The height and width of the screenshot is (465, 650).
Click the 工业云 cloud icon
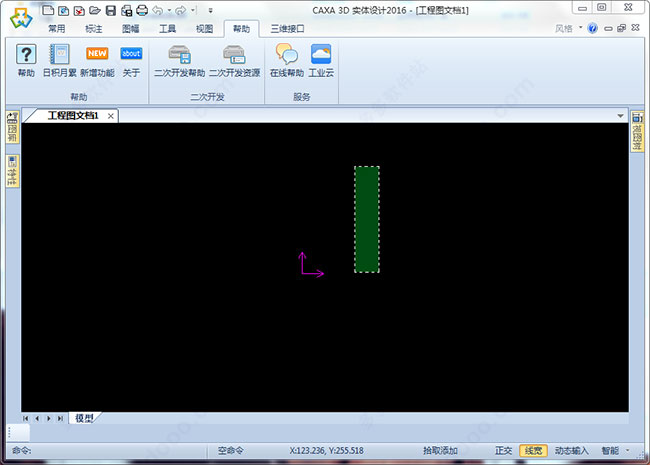click(x=321, y=55)
